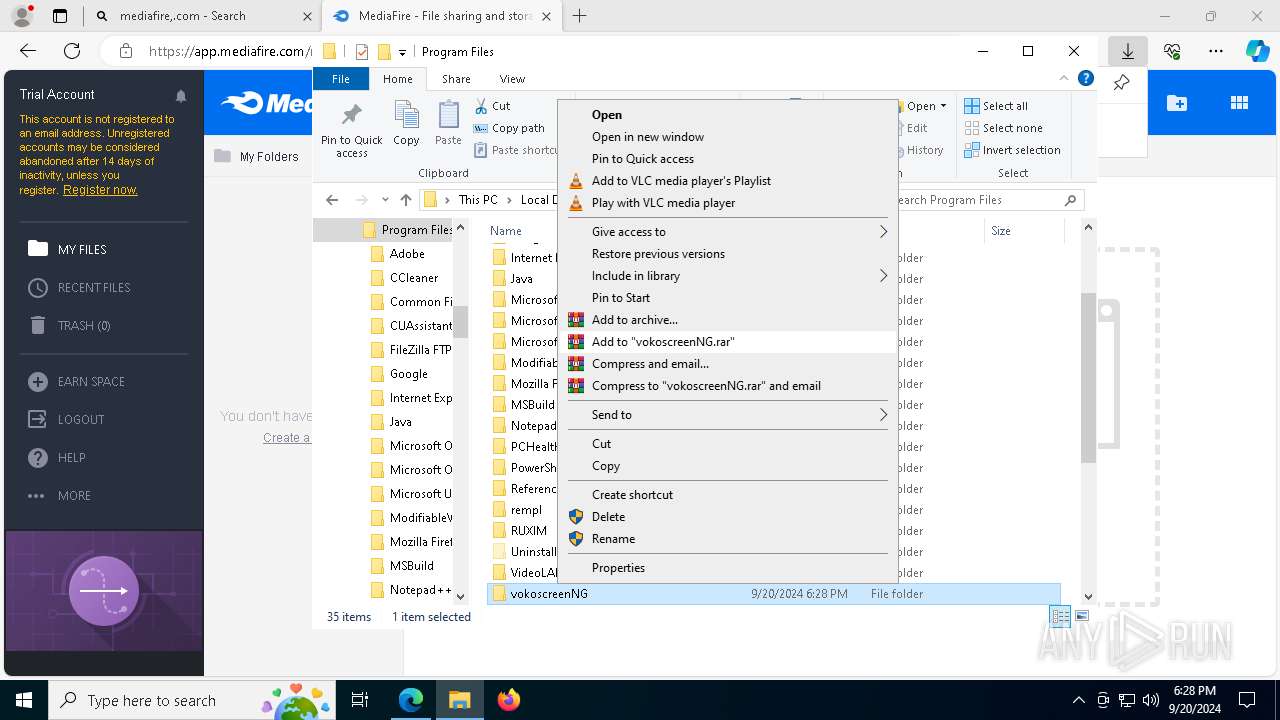
Task: Click Pin to Quick access ribbon icon
Action: point(351,129)
